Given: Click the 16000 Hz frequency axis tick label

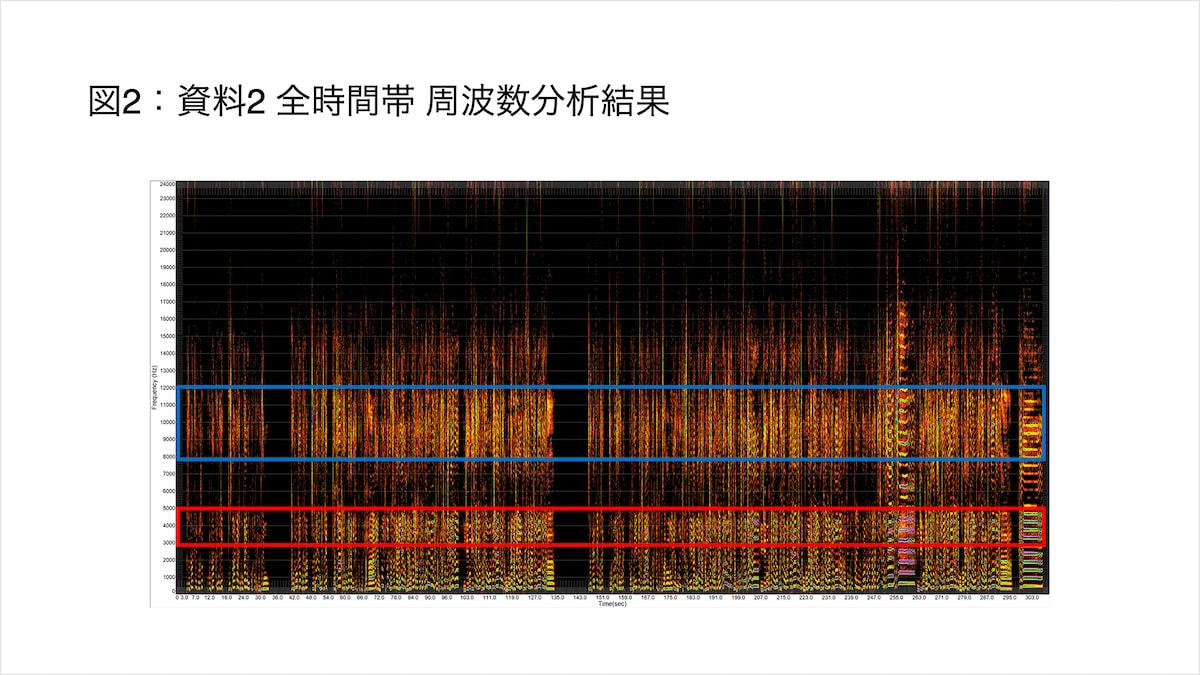Looking at the screenshot, I should coord(166,319).
